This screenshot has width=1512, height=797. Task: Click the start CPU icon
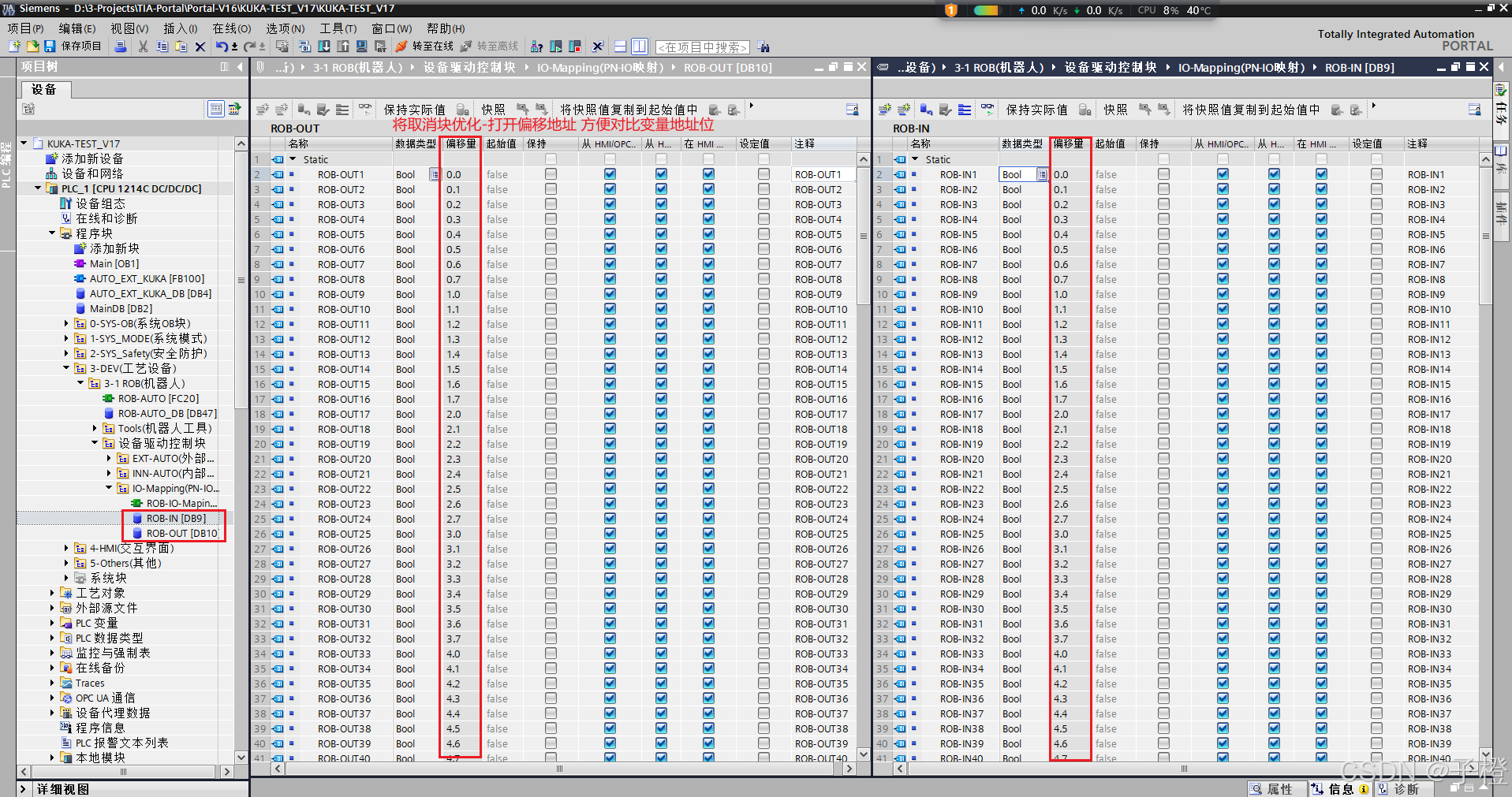point(556,47)
